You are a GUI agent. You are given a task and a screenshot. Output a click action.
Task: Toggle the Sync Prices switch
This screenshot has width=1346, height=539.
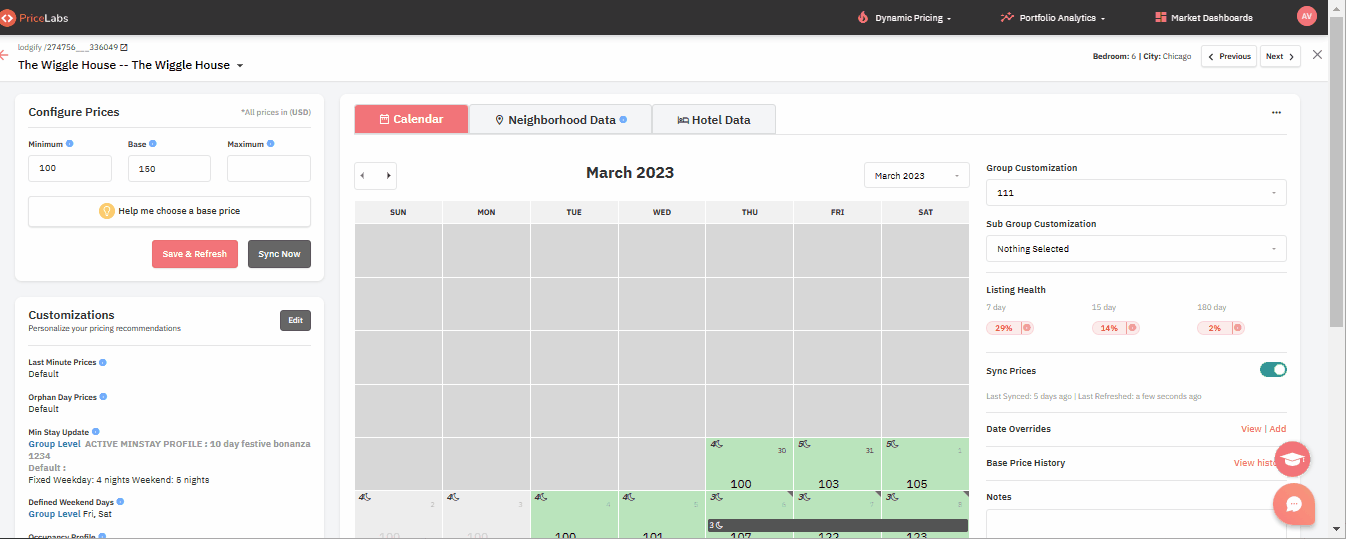[x=1273, y=370]
